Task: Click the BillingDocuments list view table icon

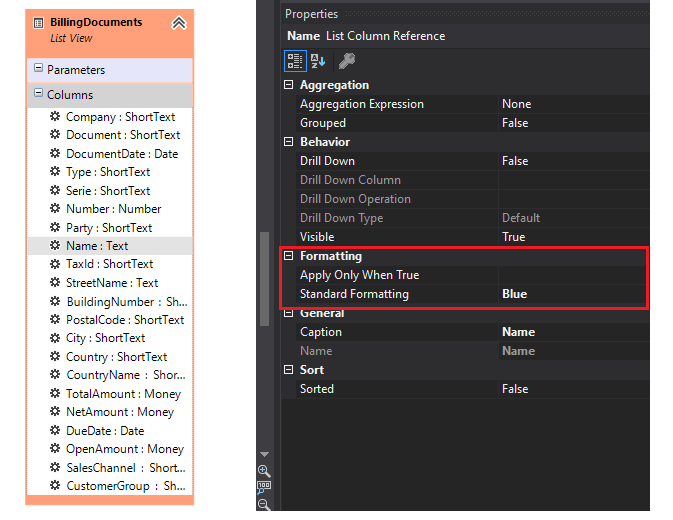Action: [x=39, y=22]
